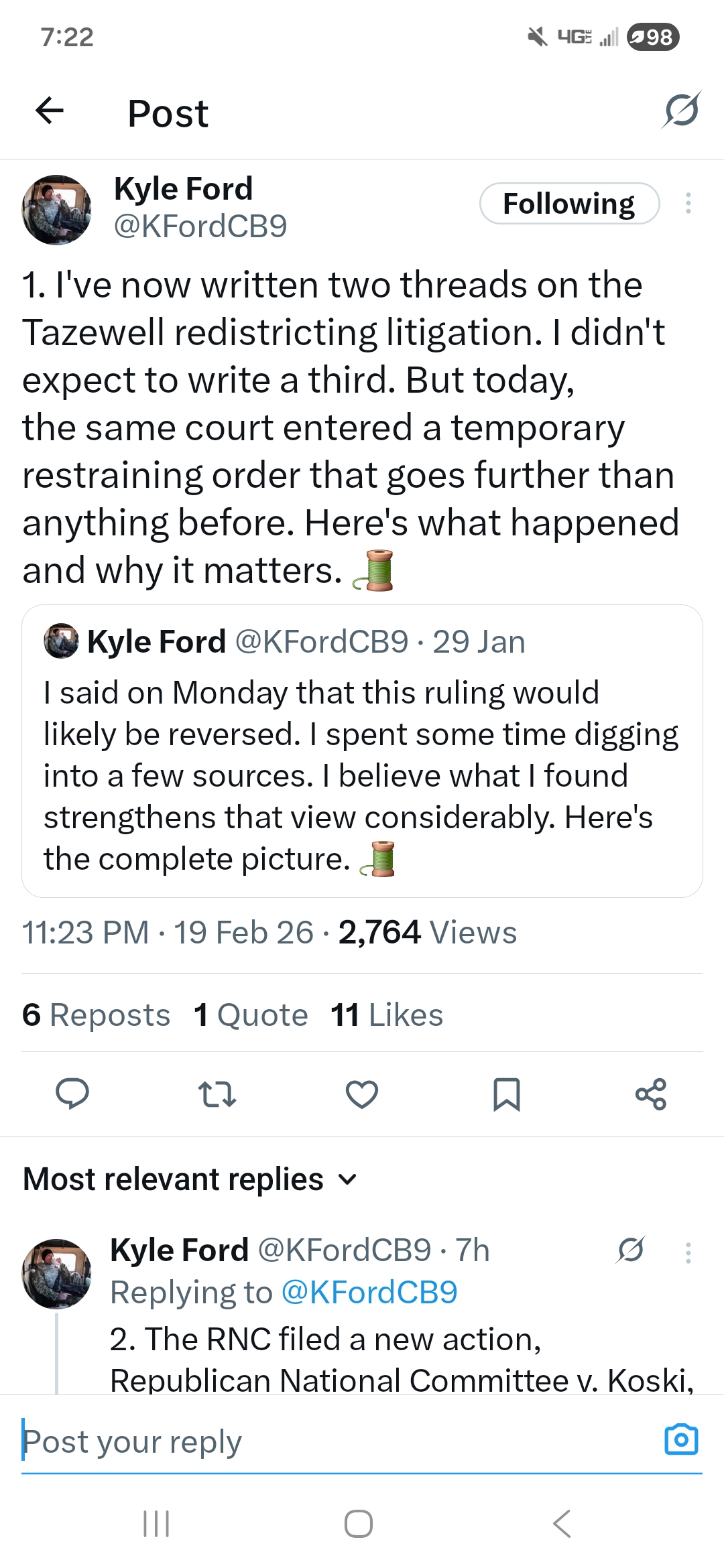Tap the @KFordCB9 mention in Replying to

pyautogui.click(x=369, y=1293)
